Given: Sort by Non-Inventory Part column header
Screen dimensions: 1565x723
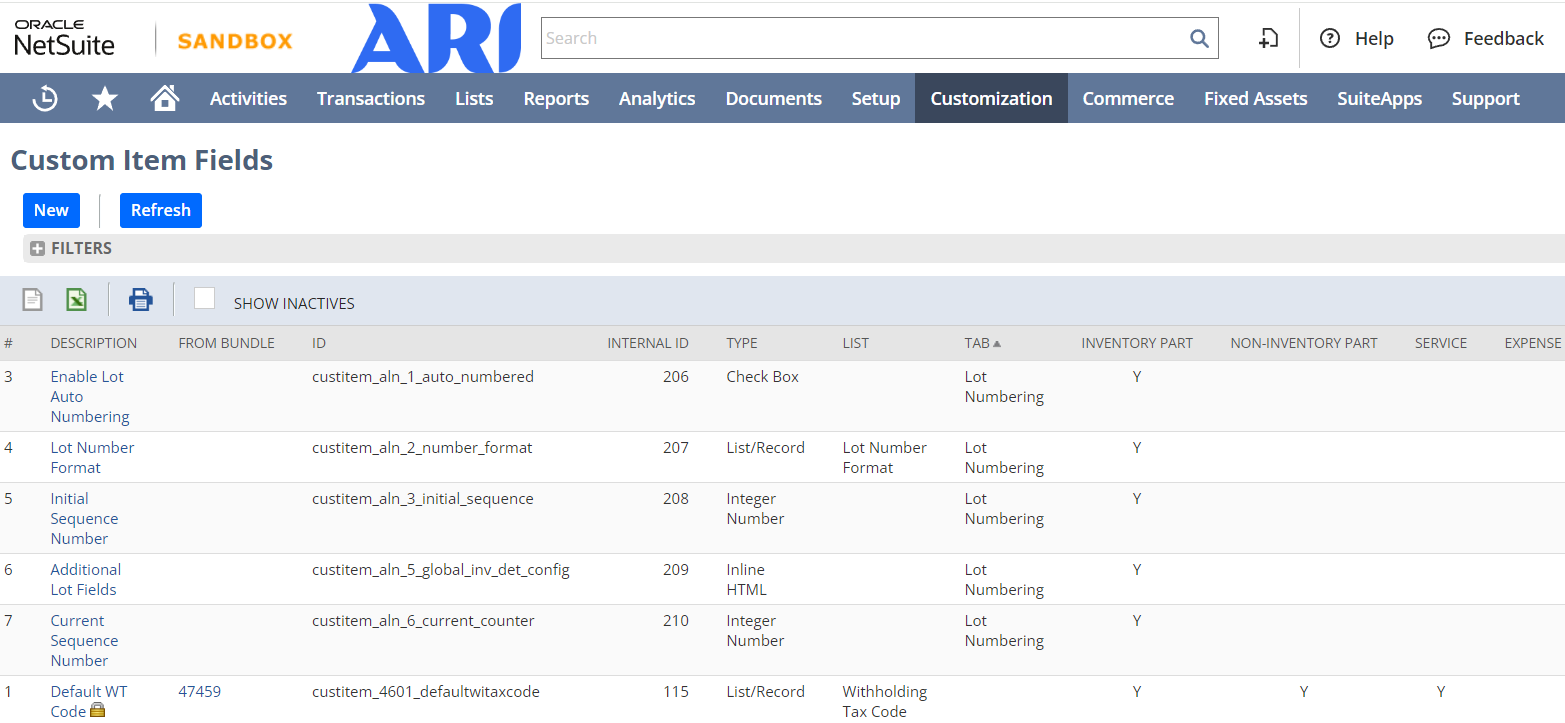Looking at the screenshot, I should click(x=1304, y=343).
